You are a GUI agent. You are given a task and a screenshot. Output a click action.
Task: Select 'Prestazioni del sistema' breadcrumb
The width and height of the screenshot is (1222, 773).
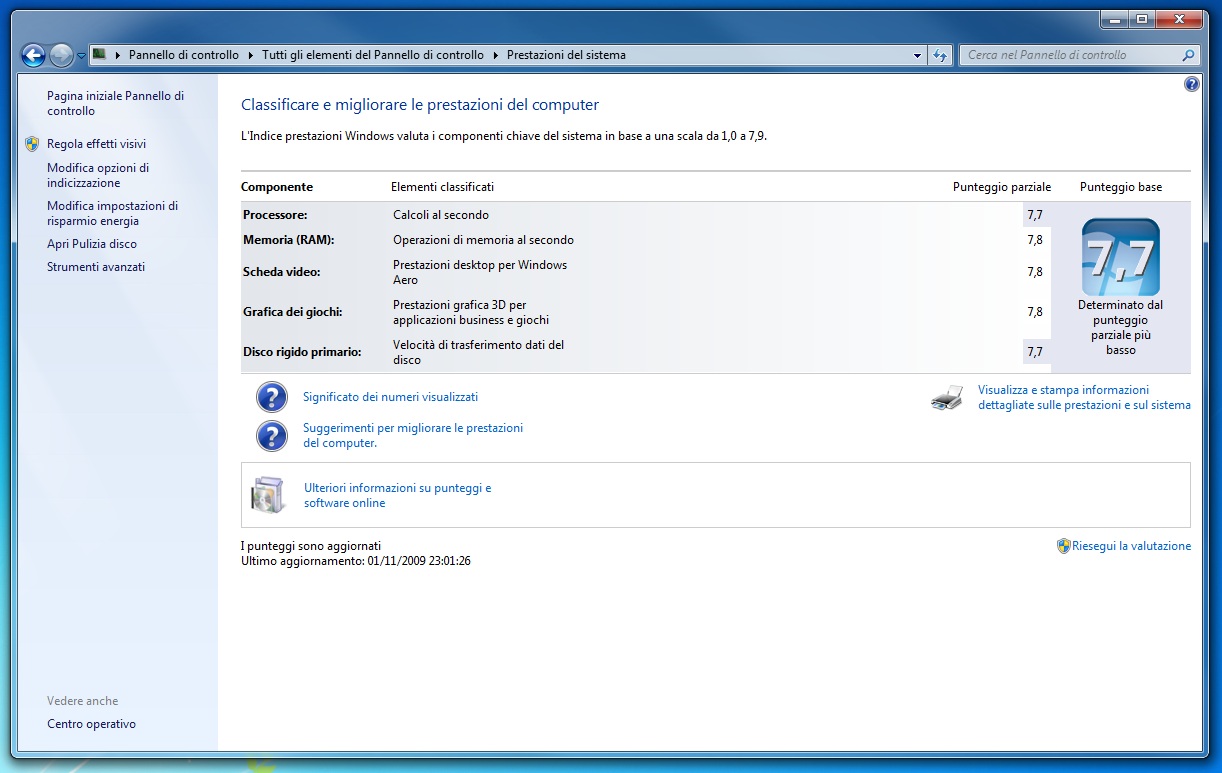coord(566,55)
